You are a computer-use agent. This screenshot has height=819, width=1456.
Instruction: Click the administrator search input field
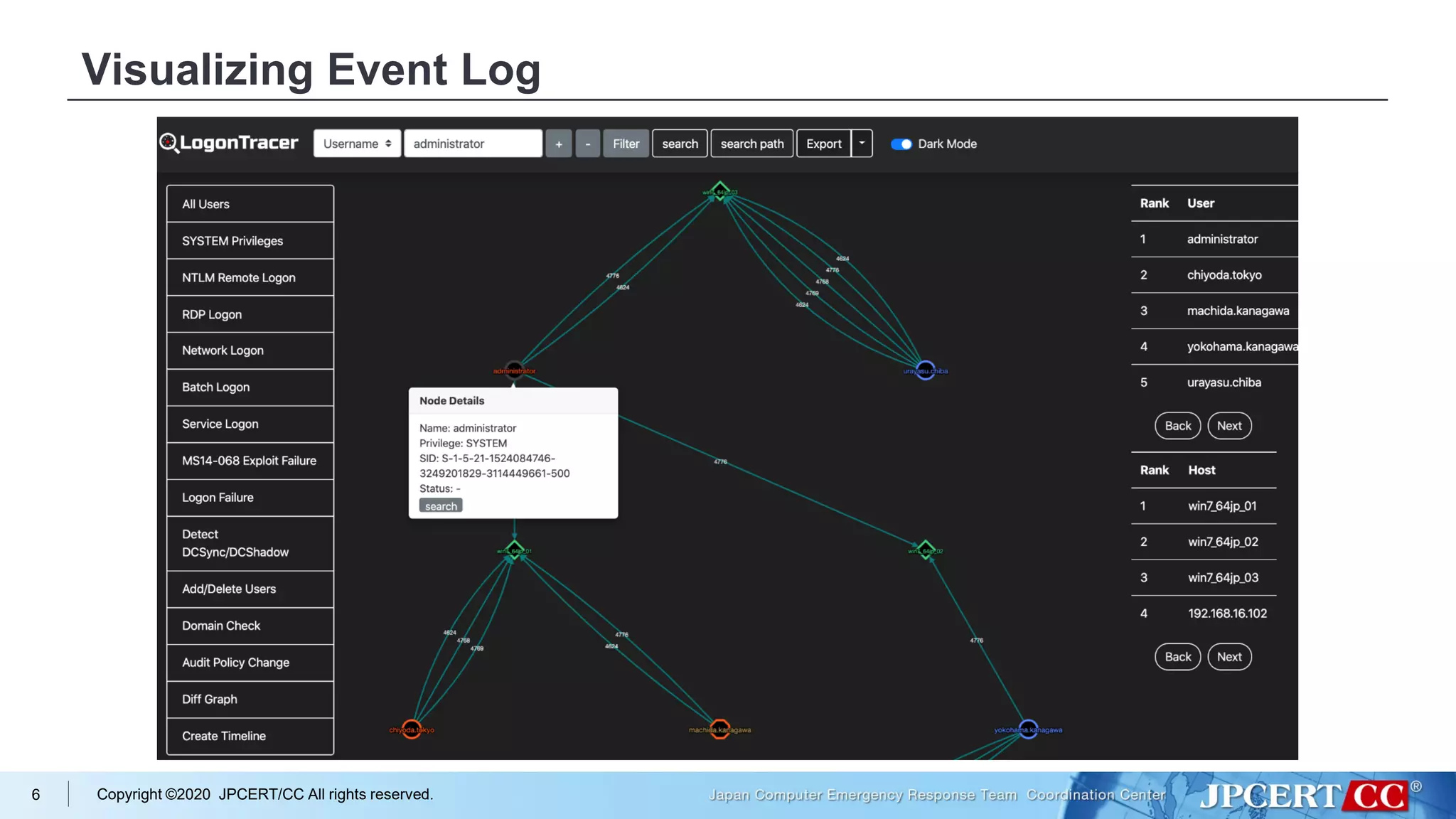[473, 144]
